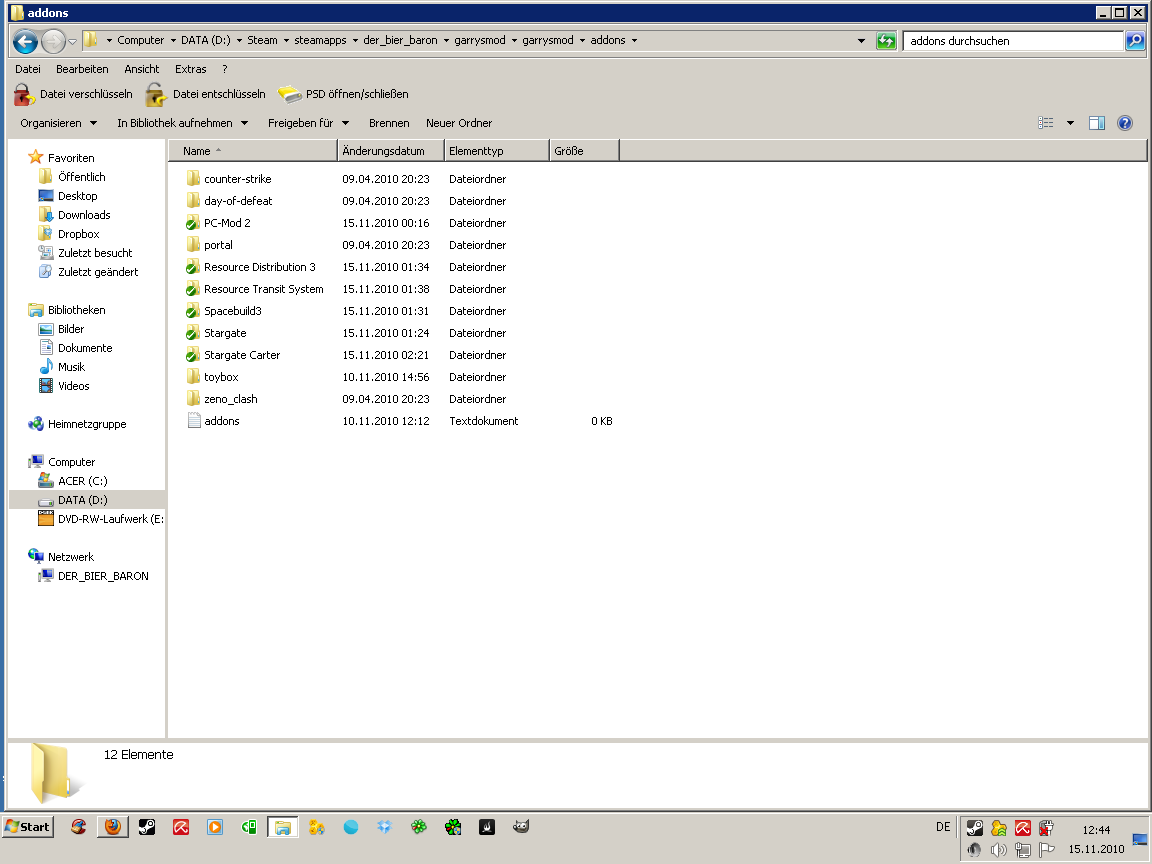1152x864 pixels.
Task: Open the Extras menu
Action: tap(190, 69)
